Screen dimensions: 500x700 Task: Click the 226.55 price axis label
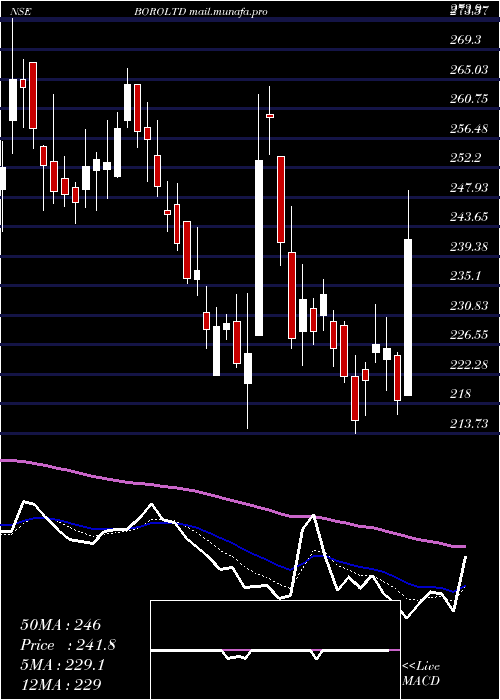coord(469,335)
